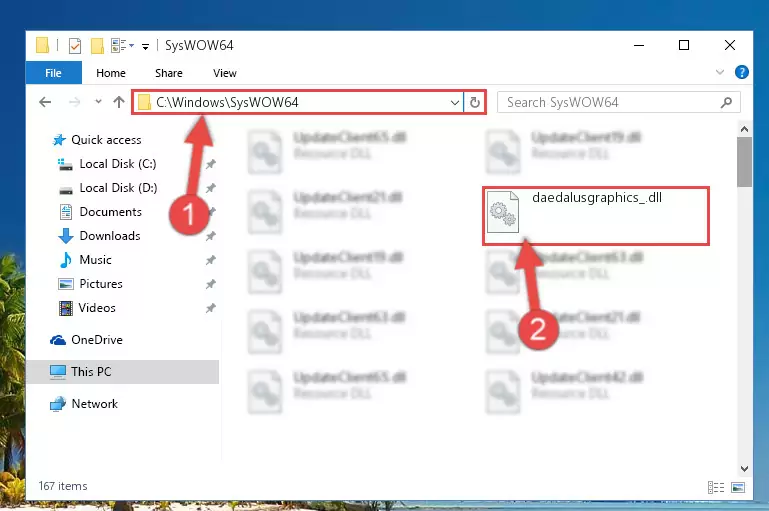Click the pin icon beside Local Disk (C:)
This screenshot has height=511, width=769.
pyautogui.click(x=210, y=164)
